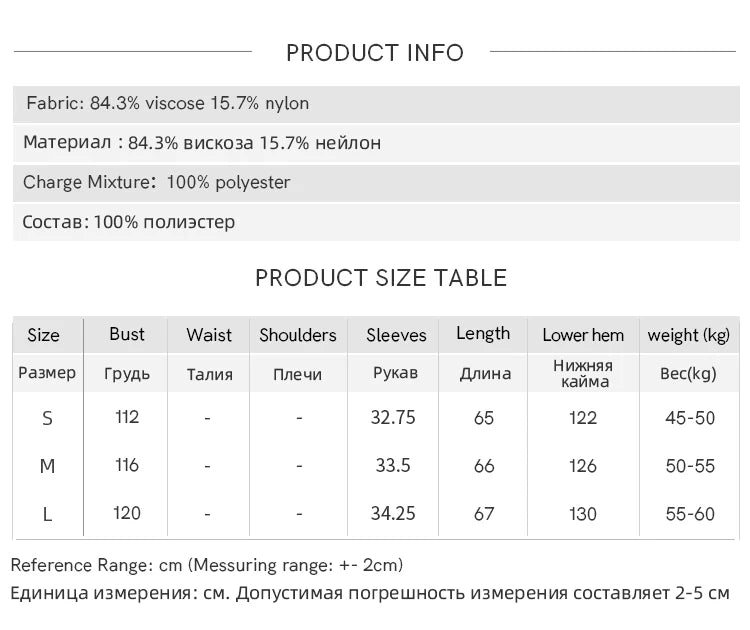Click the Shoulders column header
Viewport: 750px width, 630px height.
click(298, 335)
